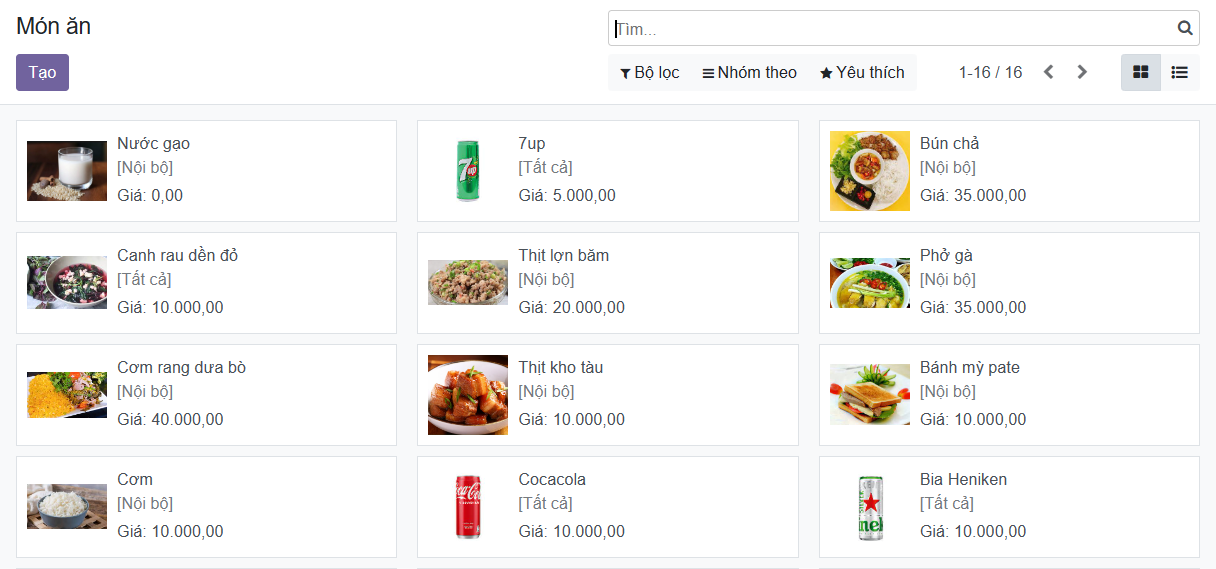This screenshot has width=1216, height=569.
Task: Click the Cocacola can picture
Action: pos(468,507)
